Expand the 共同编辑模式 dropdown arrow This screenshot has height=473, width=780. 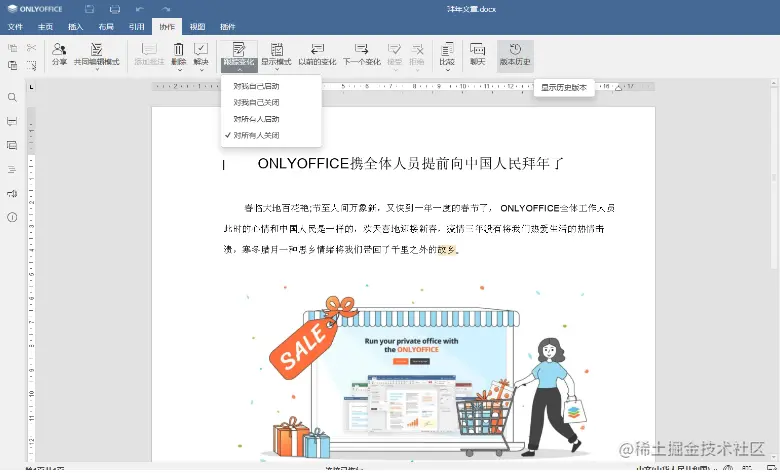click(97, 70)
